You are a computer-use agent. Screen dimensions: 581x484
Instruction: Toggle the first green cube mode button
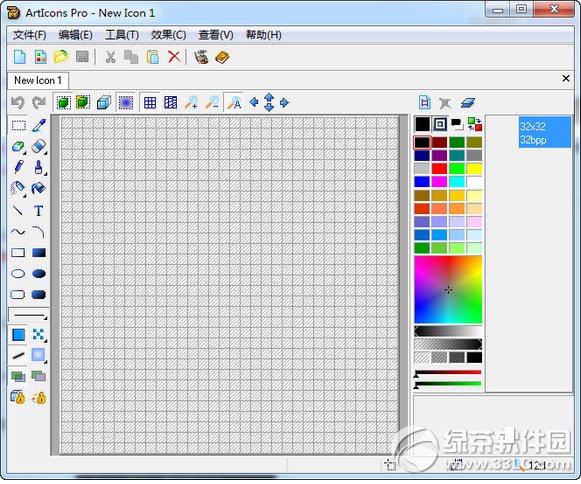coord(63,103)
